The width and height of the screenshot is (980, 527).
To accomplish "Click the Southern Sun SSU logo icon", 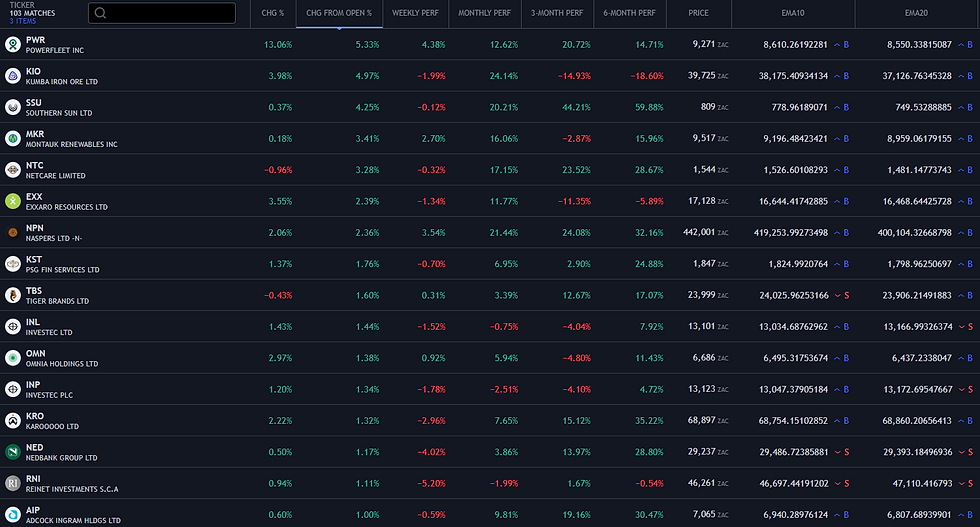I will pos(12,107).
